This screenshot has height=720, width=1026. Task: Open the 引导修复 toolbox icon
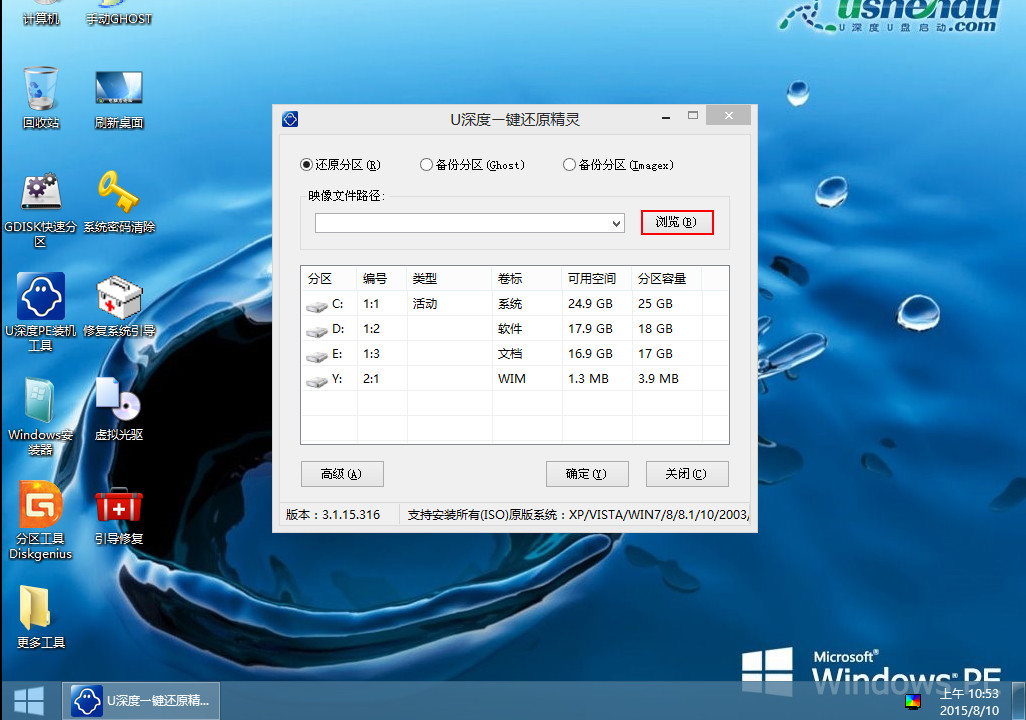pyautogui.click(x=118, y=515)
